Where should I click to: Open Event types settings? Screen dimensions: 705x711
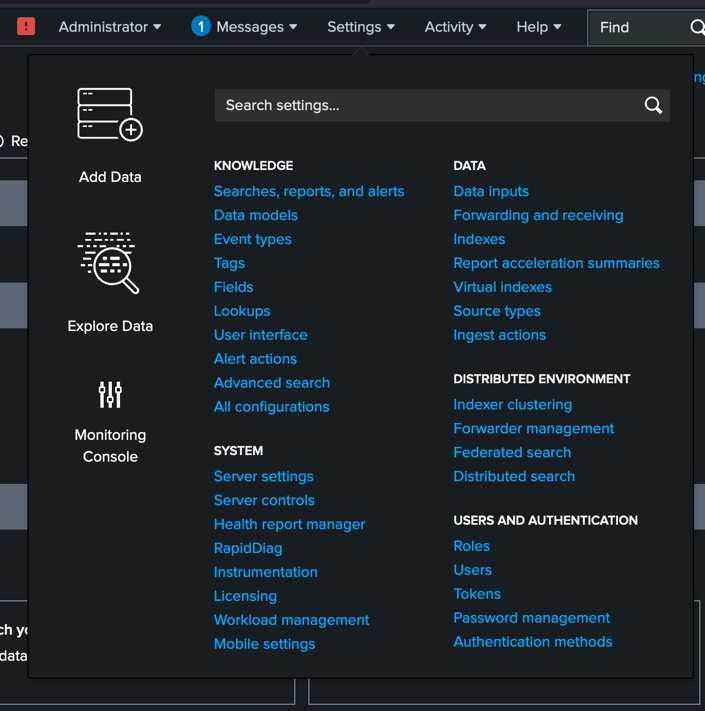click(x=253, y=239)
